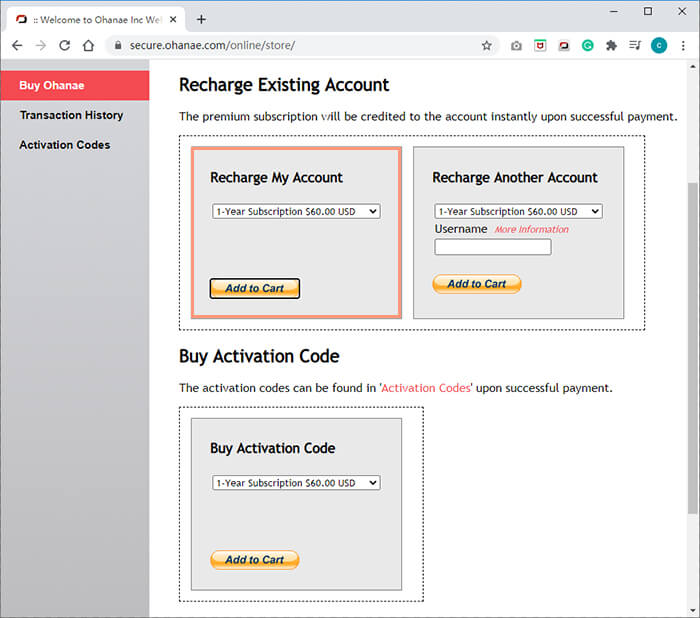Screen dimensions: 700x618
Task: Expand Recharge My Account subscription dropdown
Action: (x=296, y=211)
